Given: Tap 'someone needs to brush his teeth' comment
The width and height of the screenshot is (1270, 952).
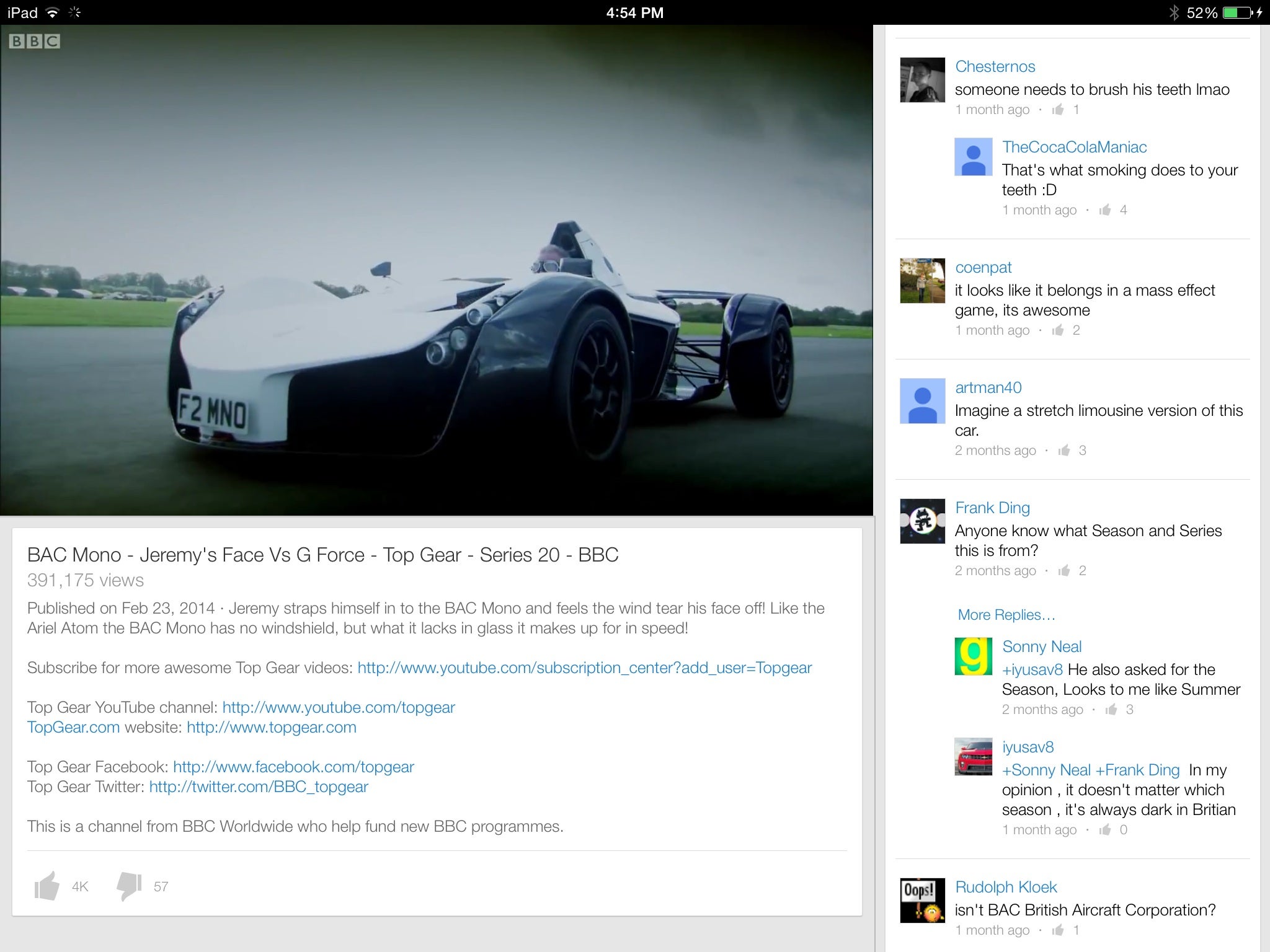Looking at the screenshot, I should tap(1092, 89).
